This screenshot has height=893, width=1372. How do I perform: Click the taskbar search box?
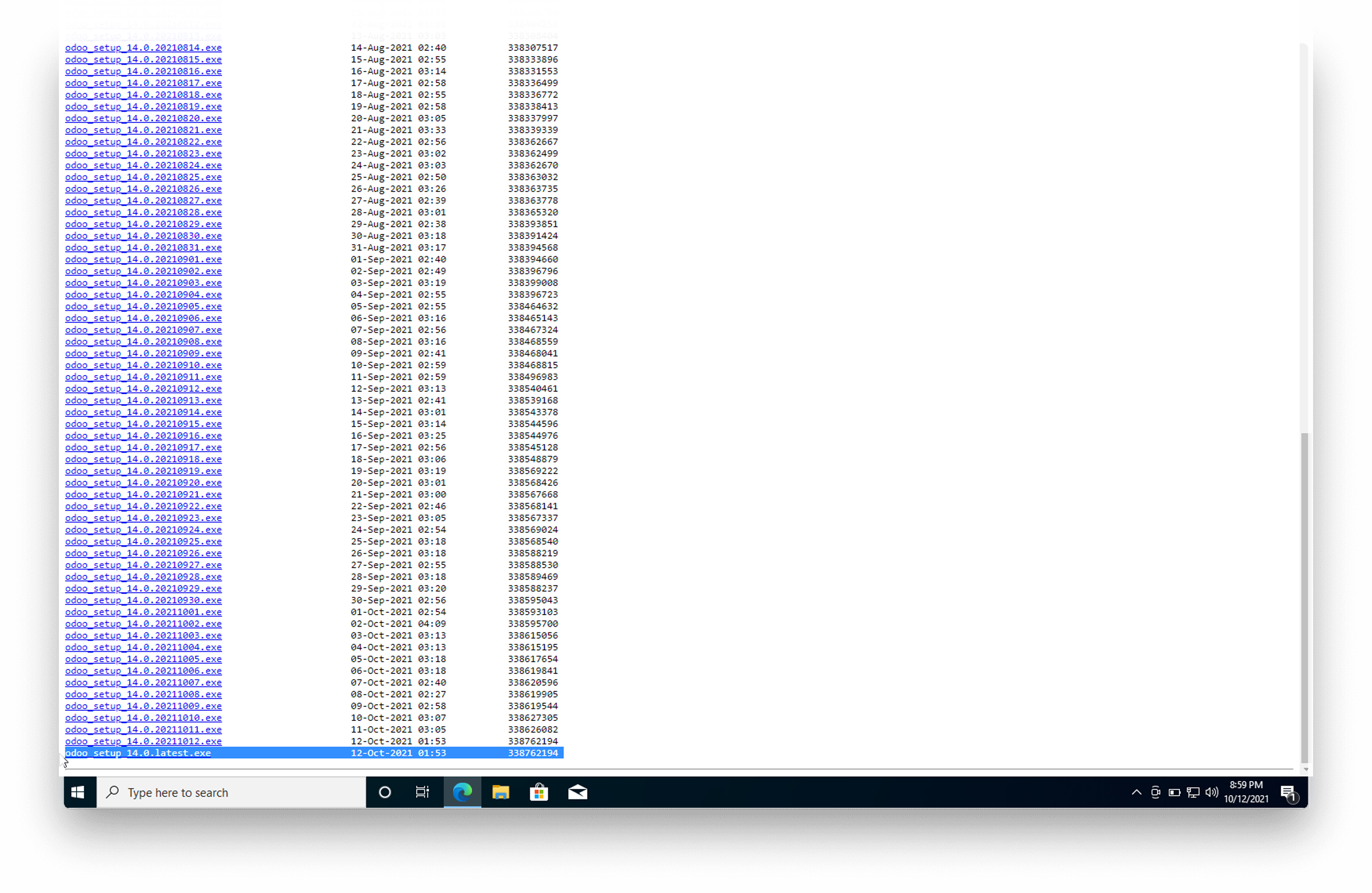pyautogui.click(x=230, y=792)
